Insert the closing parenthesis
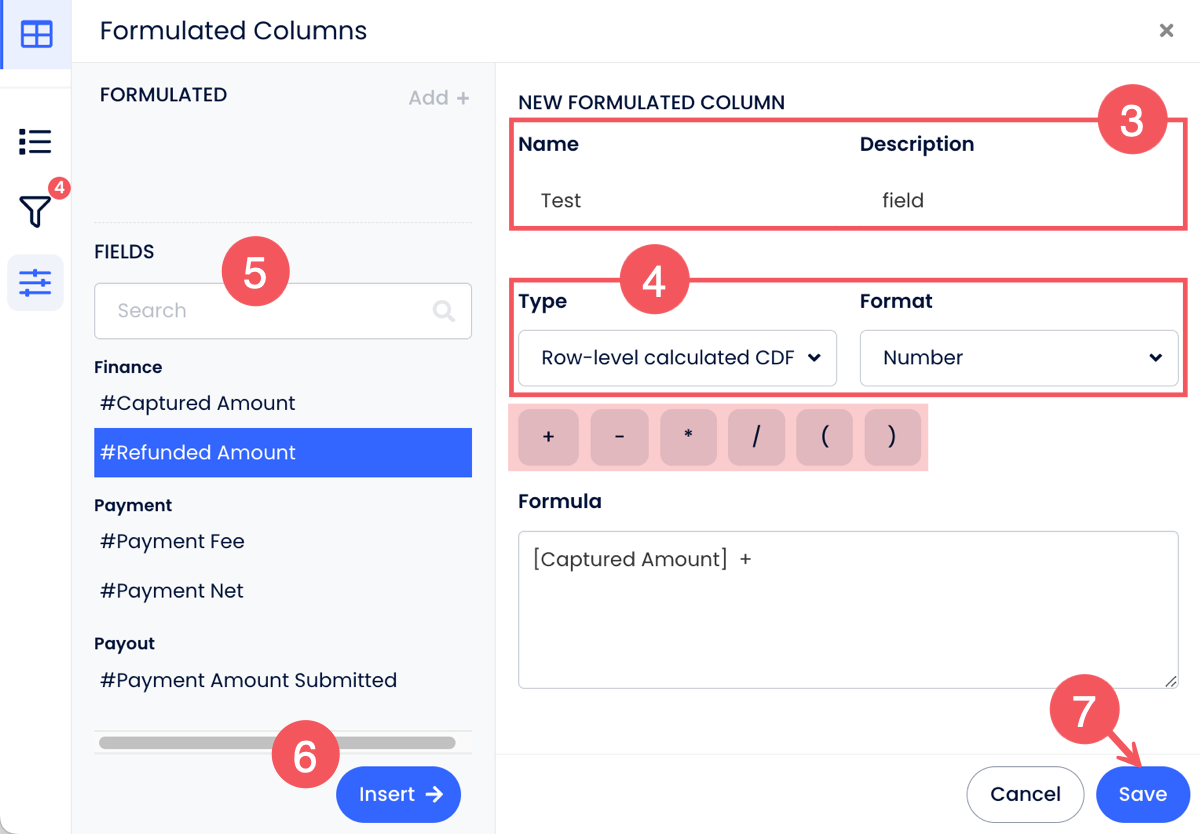 coord(892,437)
